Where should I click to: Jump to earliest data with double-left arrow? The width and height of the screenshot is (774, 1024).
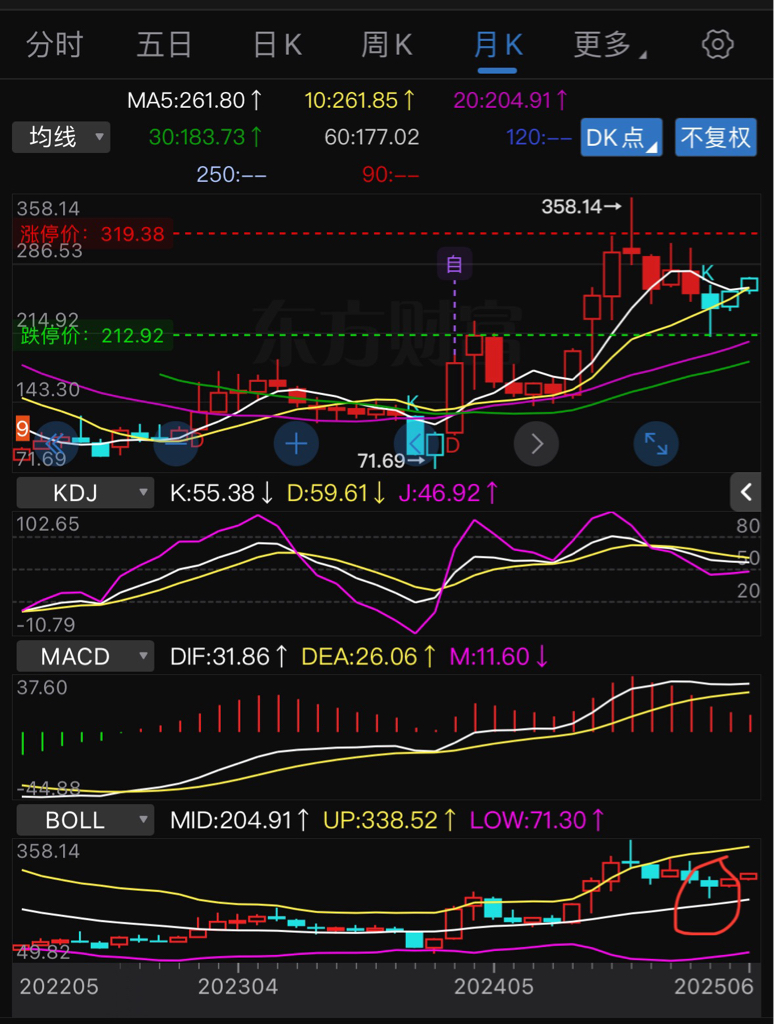(x=55, y=444)
